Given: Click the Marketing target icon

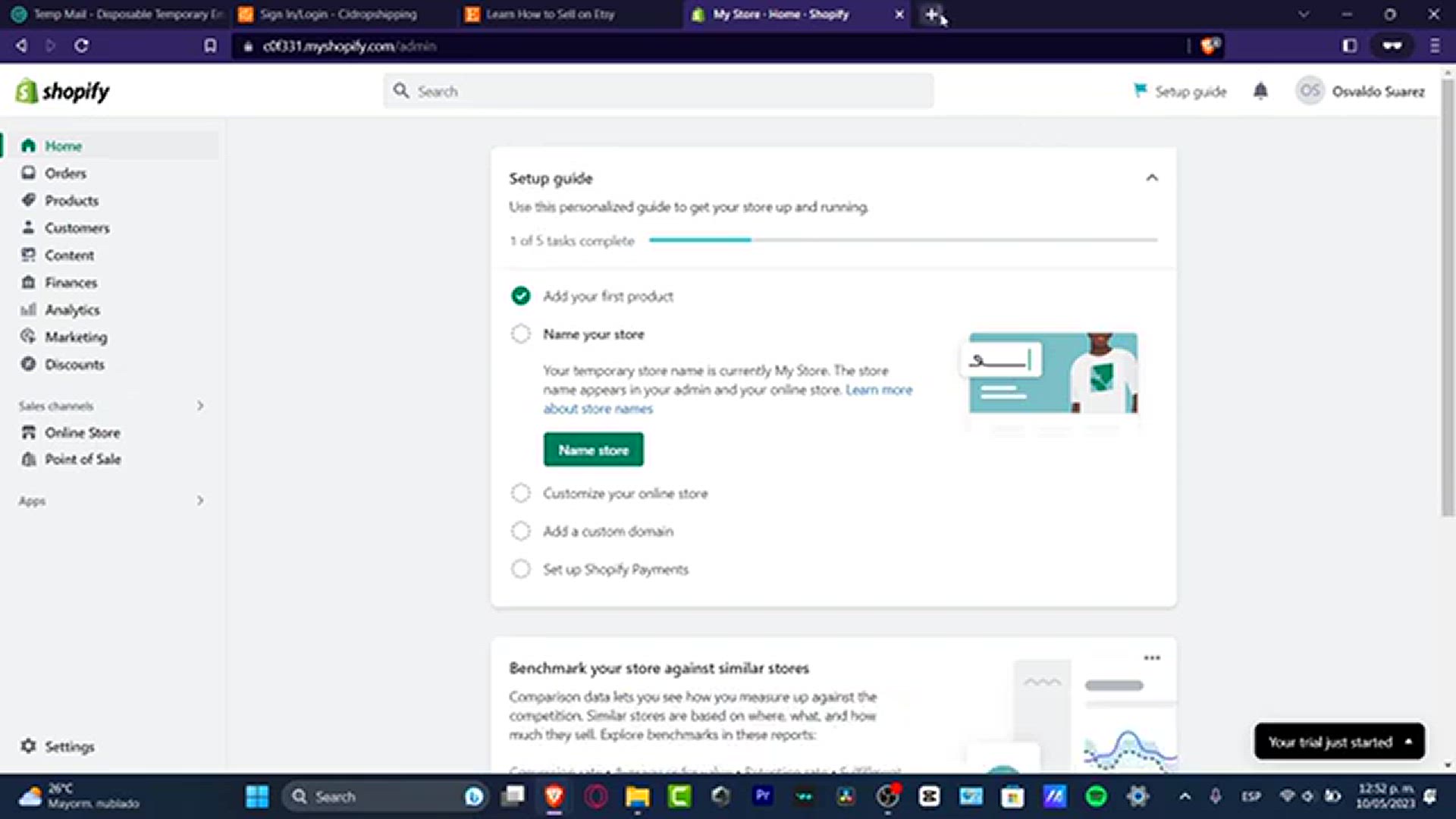Looking at the screenshot, I should point(28,336).
